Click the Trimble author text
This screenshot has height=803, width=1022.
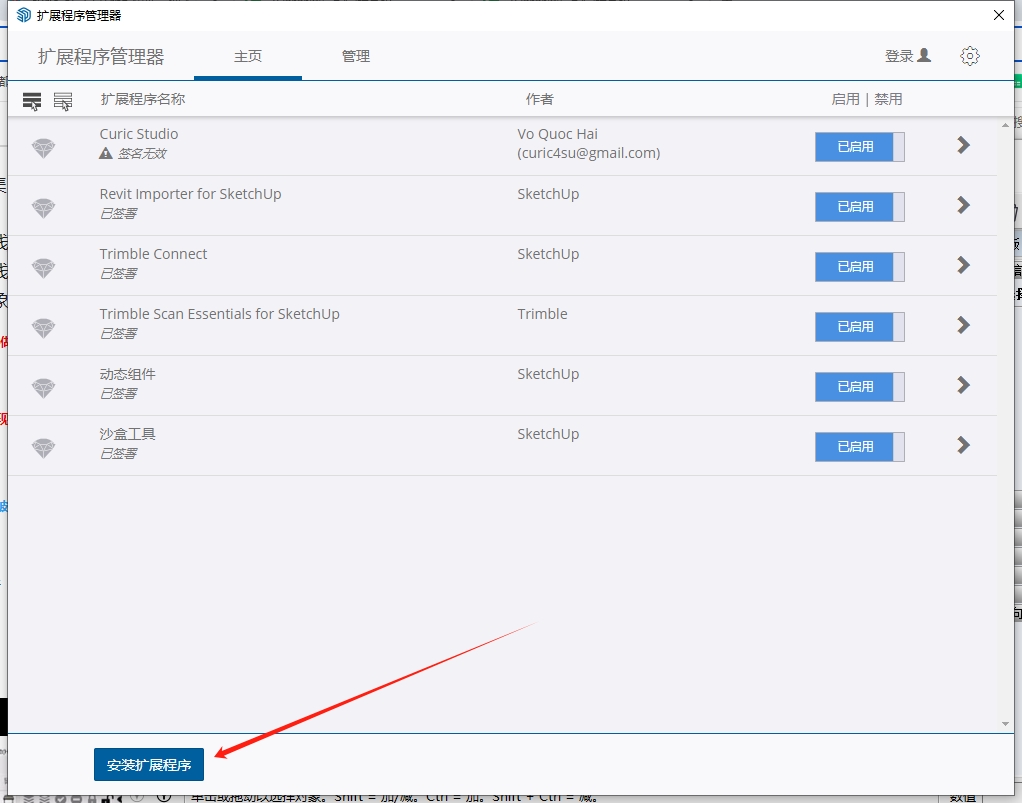pos(542,314)
